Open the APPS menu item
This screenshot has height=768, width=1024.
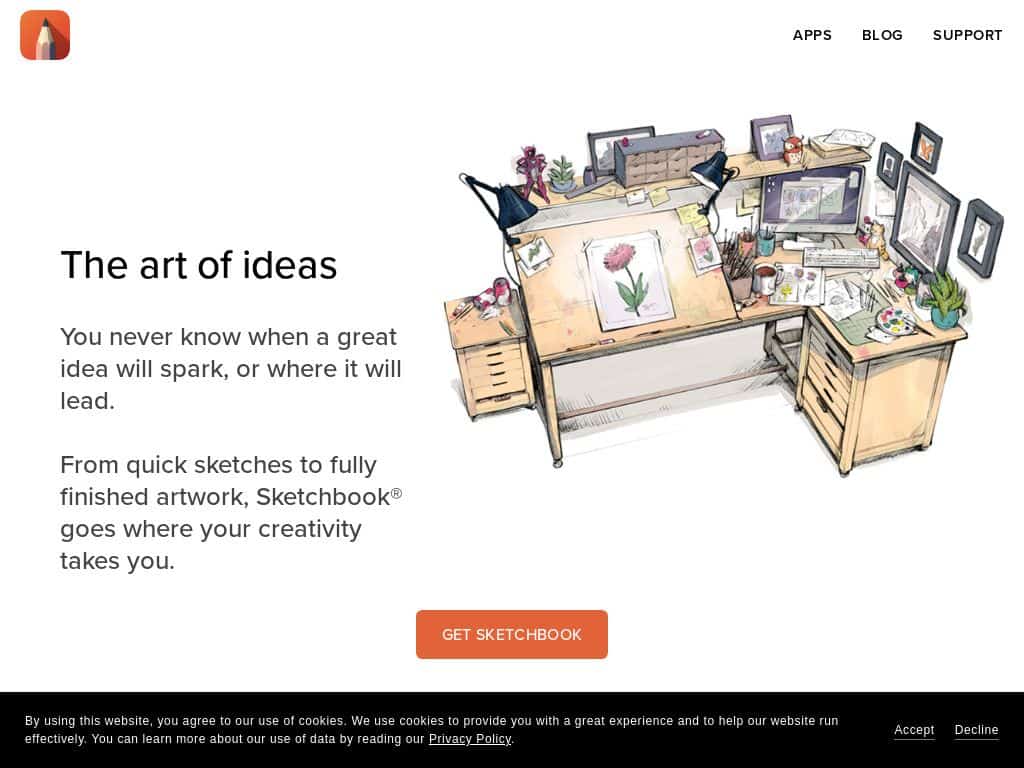coord(812,35)
